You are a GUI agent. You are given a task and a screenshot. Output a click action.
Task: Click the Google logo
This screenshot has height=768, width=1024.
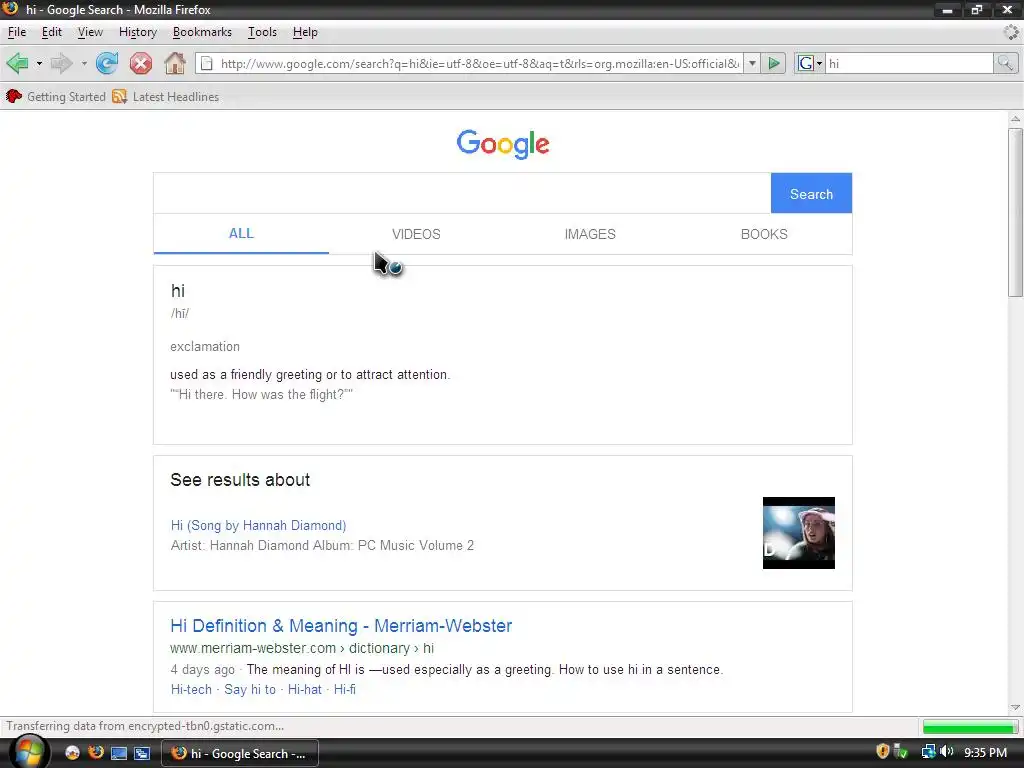point(503,144)
